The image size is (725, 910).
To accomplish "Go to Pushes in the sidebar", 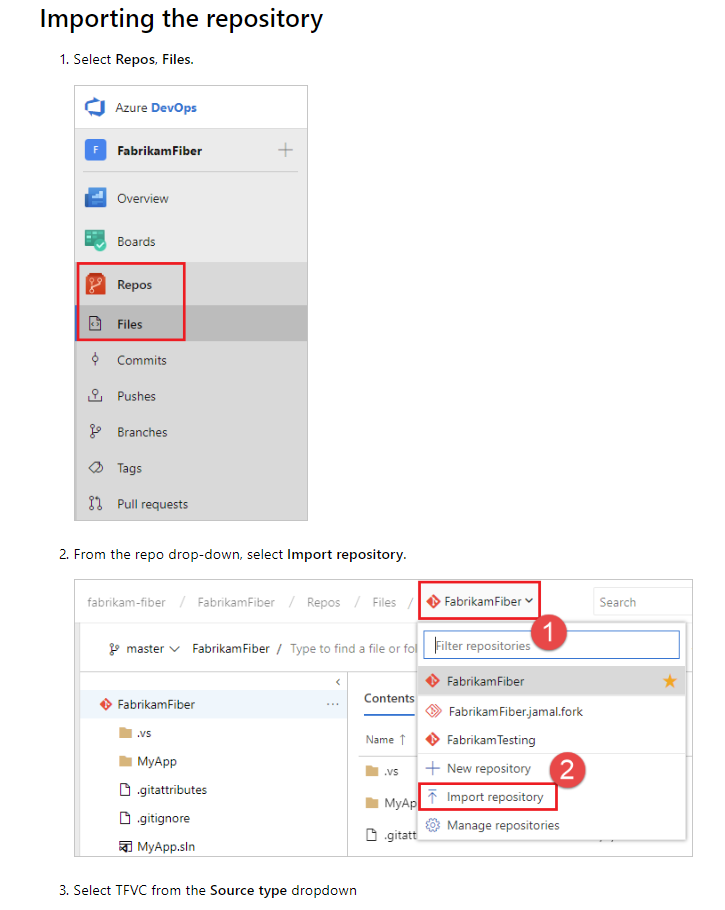I will point(136,396).
